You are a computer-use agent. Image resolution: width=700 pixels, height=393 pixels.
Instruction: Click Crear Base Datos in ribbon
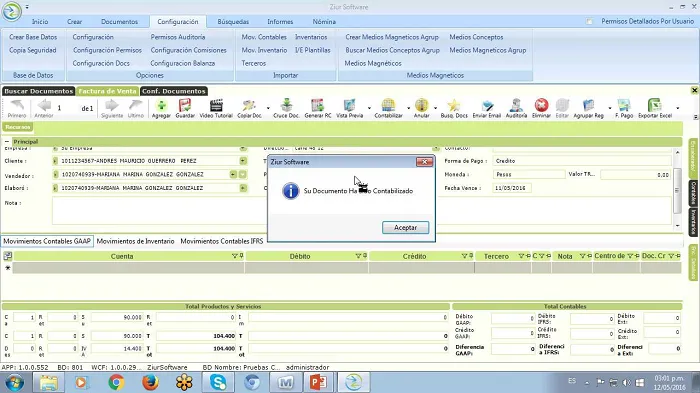[x=33, y=37]
